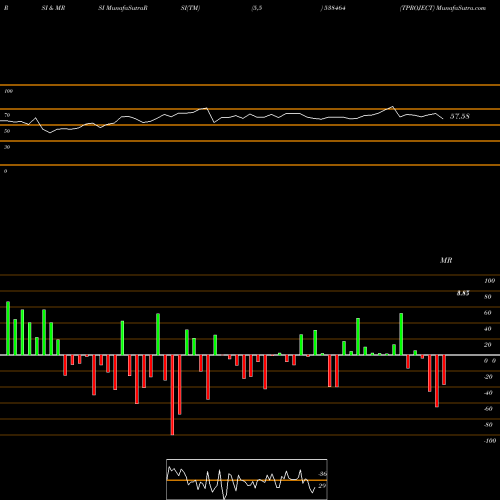Click the MR axis label "60"
The image size is (500, 500).
click(488, 313)
